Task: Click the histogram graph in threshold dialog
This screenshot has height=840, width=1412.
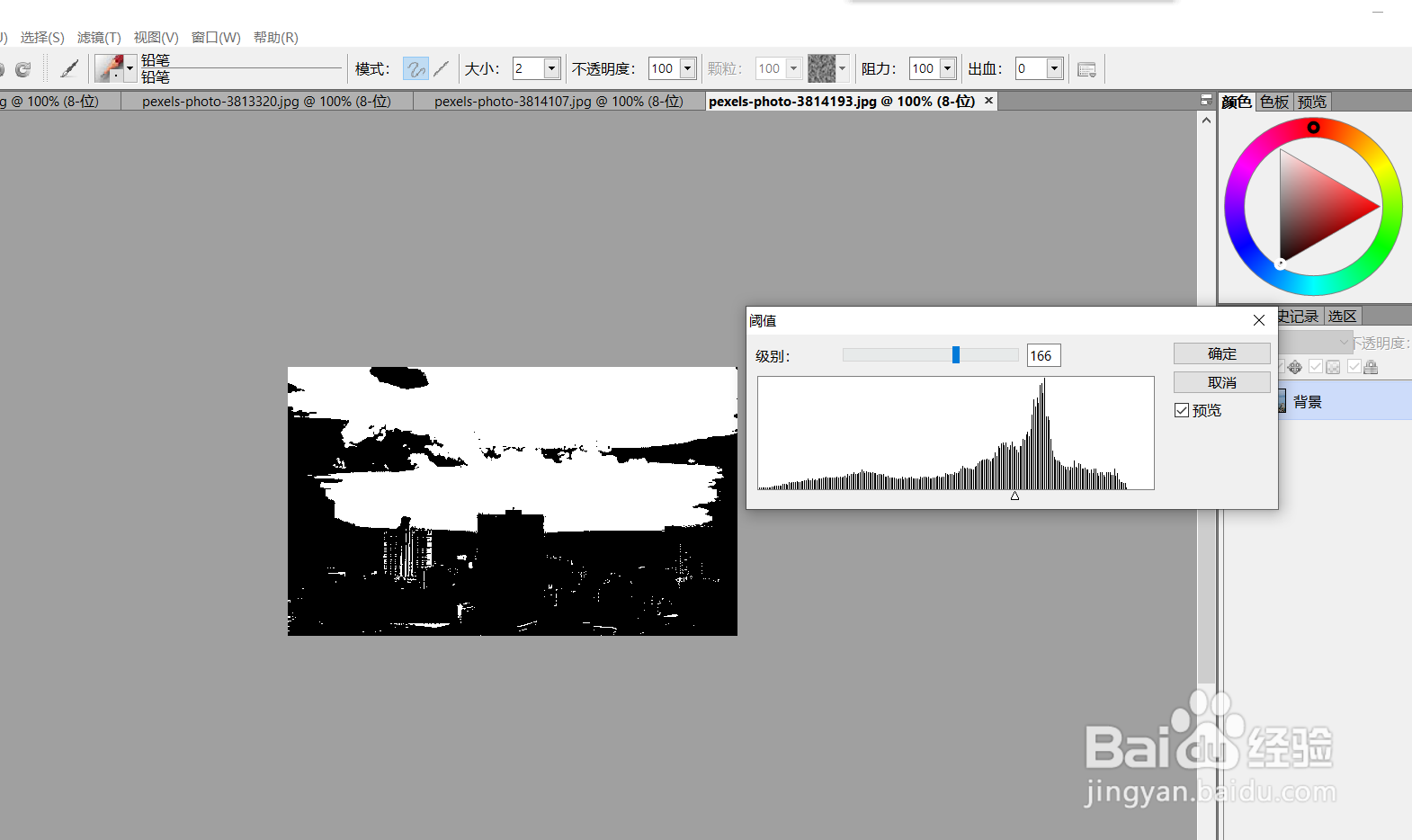Action: coord(956,433)
